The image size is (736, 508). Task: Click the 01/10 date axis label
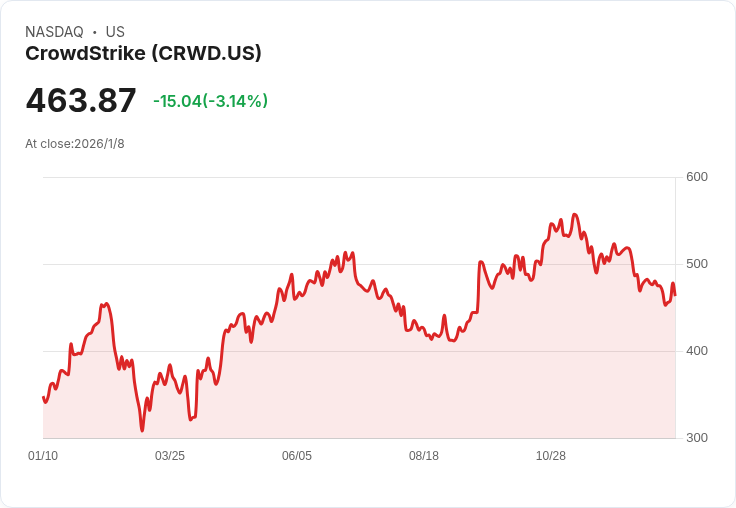coord(43,455)
